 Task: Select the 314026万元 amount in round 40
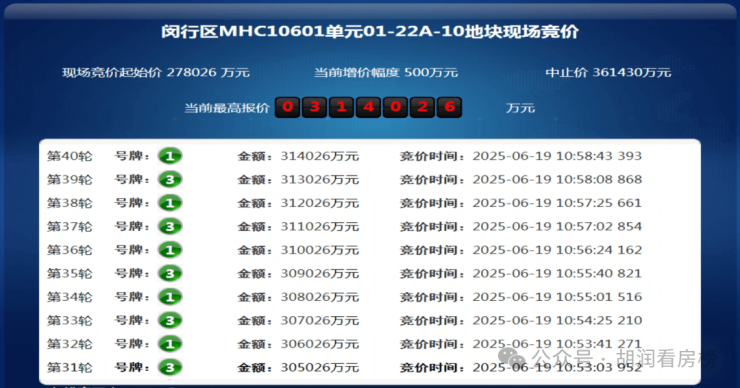tap(320, 156)
